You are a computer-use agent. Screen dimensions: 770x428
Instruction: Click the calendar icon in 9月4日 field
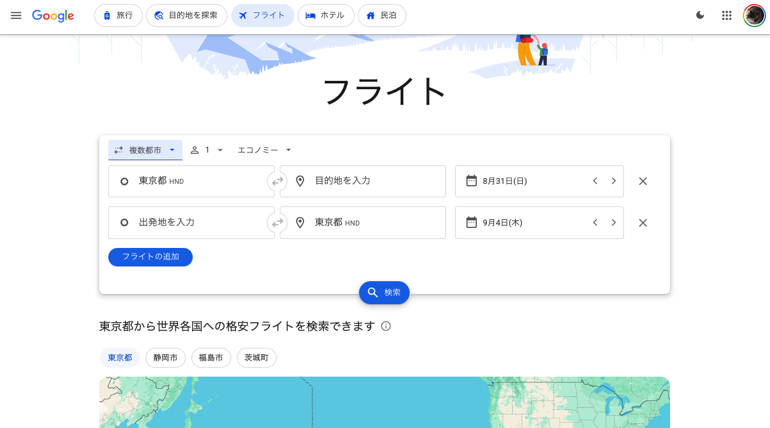(x=471, y=222)
